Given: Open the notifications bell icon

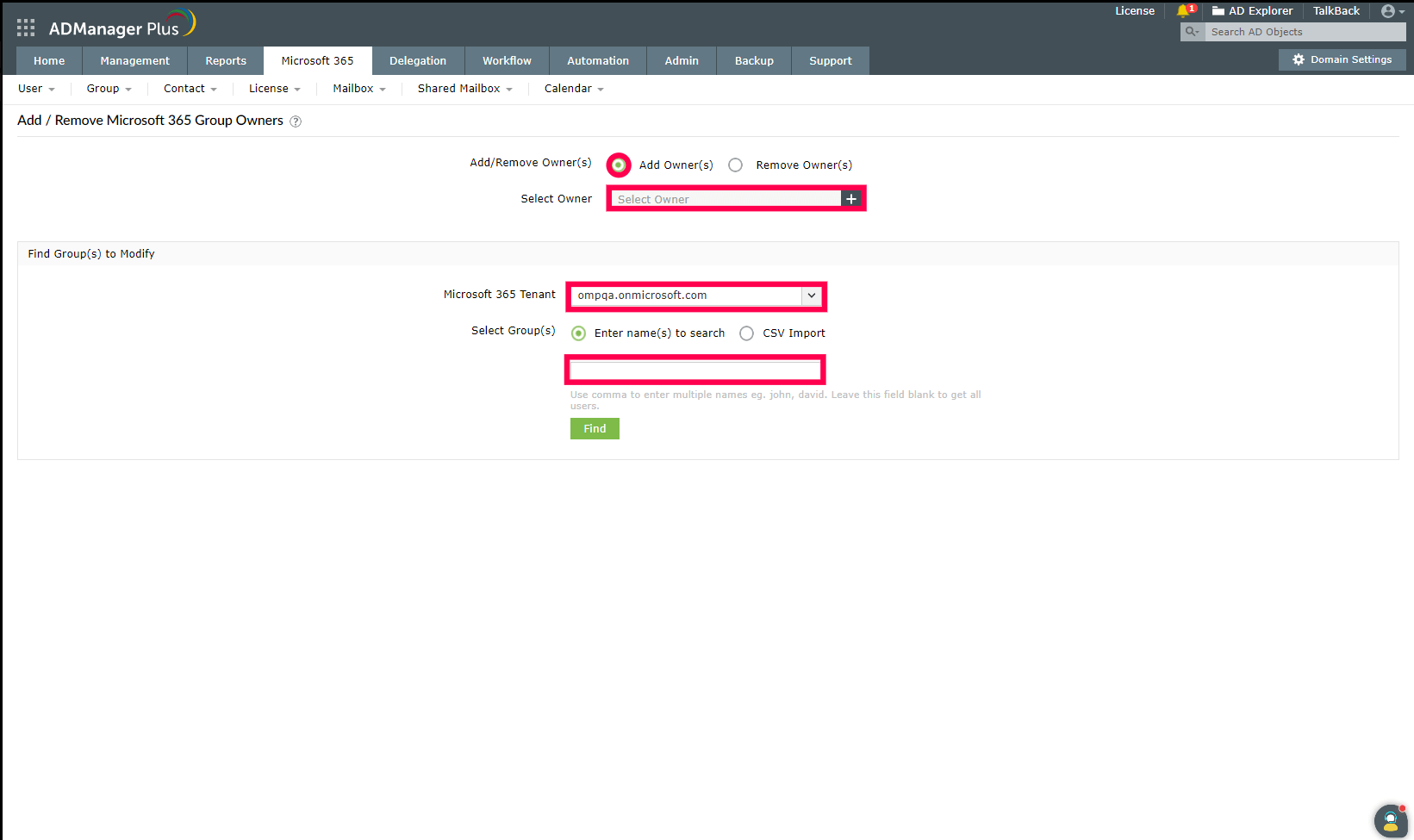Looking at the screenshot, I should [x=1184, y=11].
